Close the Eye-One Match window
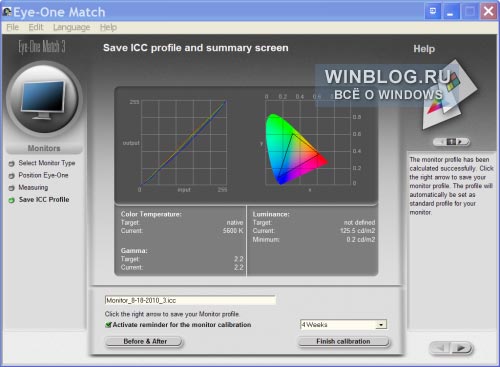Viewport: 500px width, 367px height. click(488, 12)
